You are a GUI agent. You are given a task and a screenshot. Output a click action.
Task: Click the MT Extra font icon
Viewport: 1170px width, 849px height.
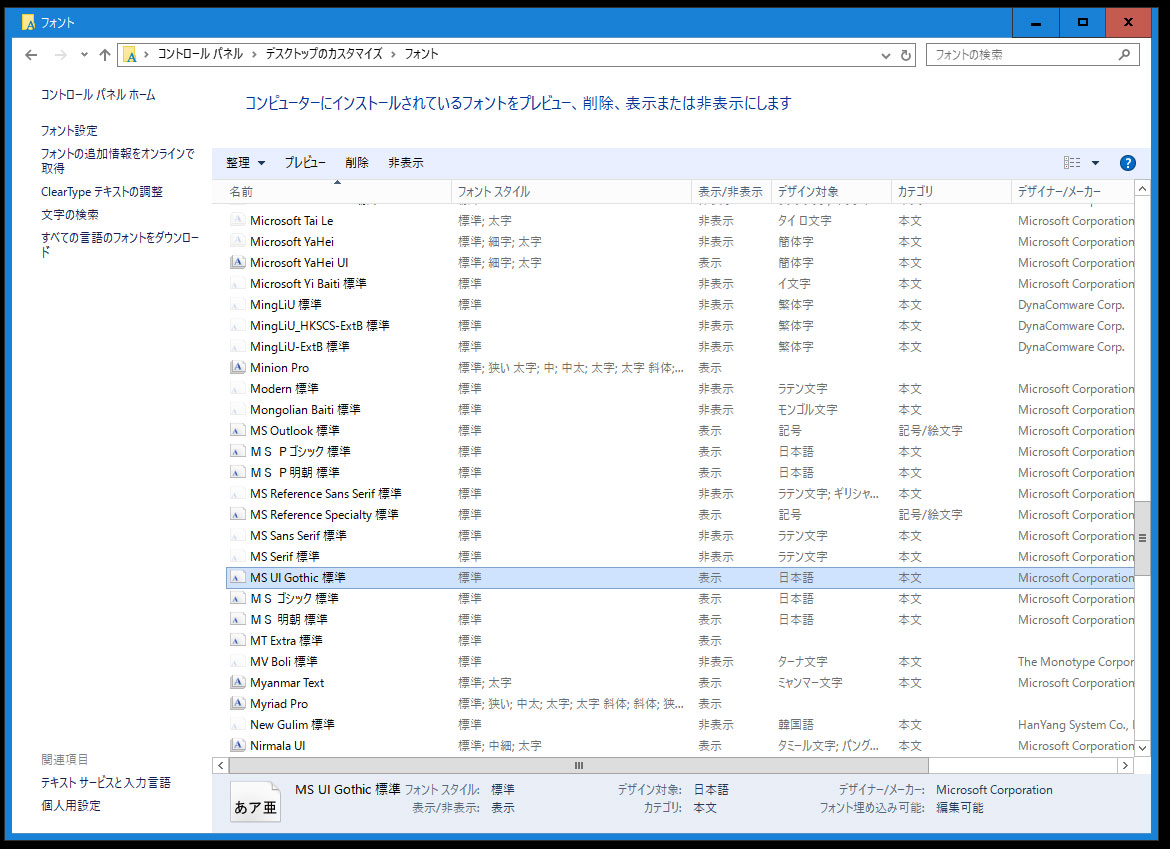[x=237, y=640]
